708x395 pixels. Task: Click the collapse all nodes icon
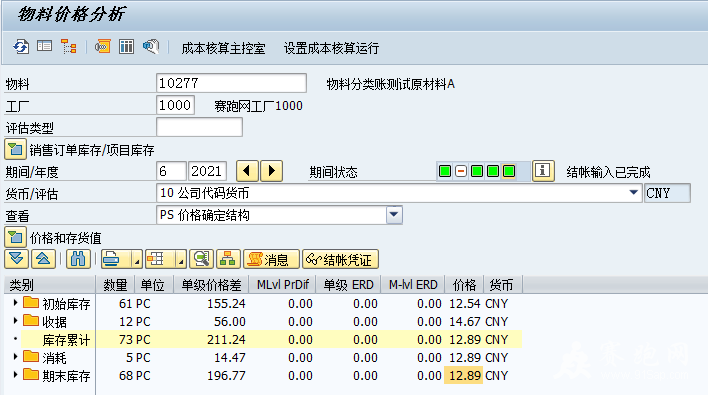pos(43,259)
